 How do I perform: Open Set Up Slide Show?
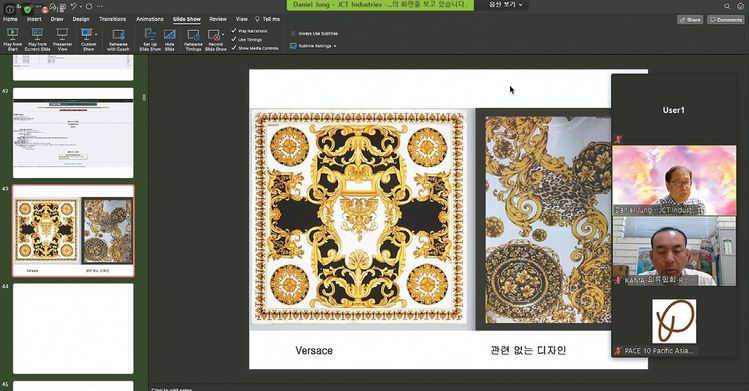(150, 39)
